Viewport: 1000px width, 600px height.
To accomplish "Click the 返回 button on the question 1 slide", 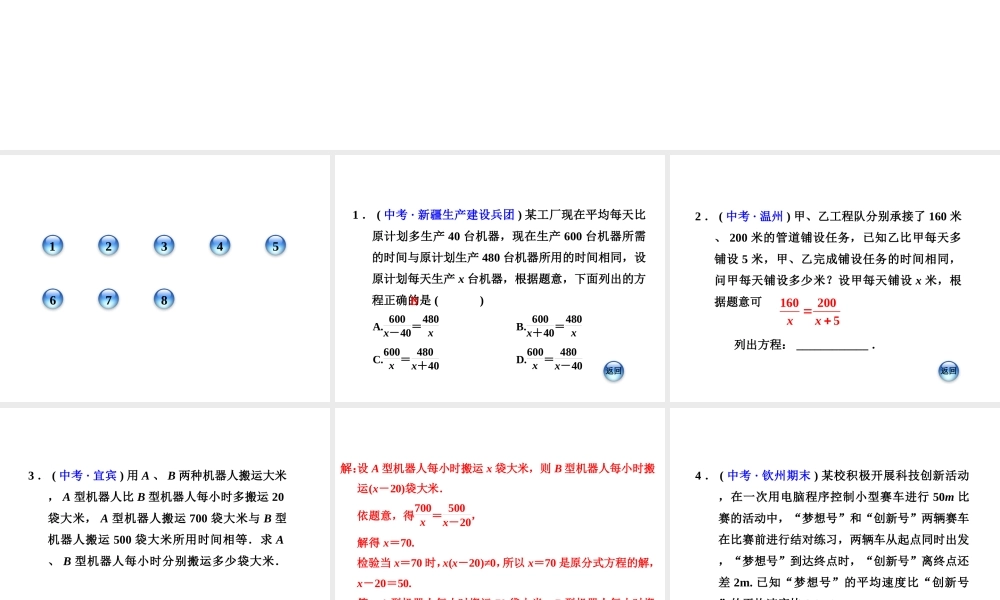I will point(614,370).
